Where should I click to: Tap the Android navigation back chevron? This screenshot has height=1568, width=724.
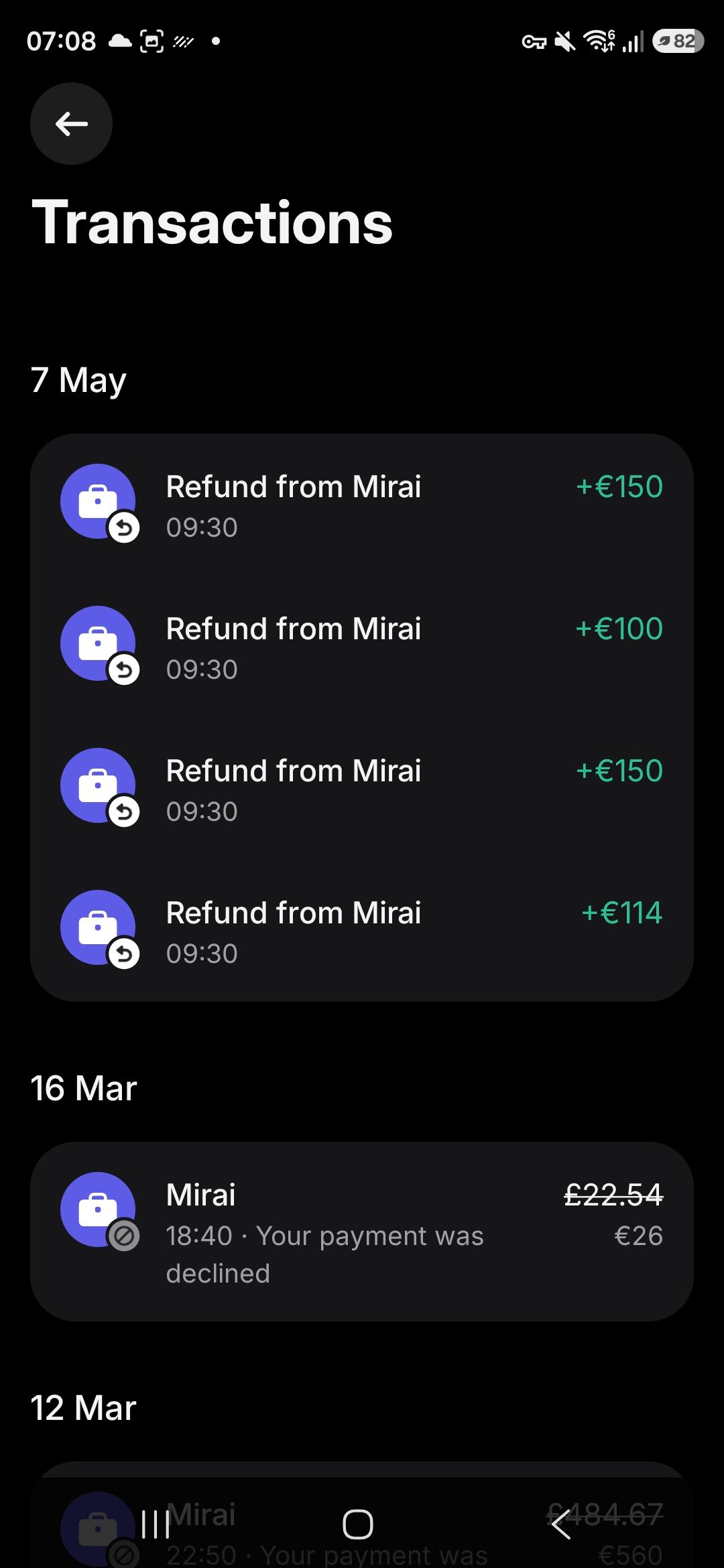560,1524
